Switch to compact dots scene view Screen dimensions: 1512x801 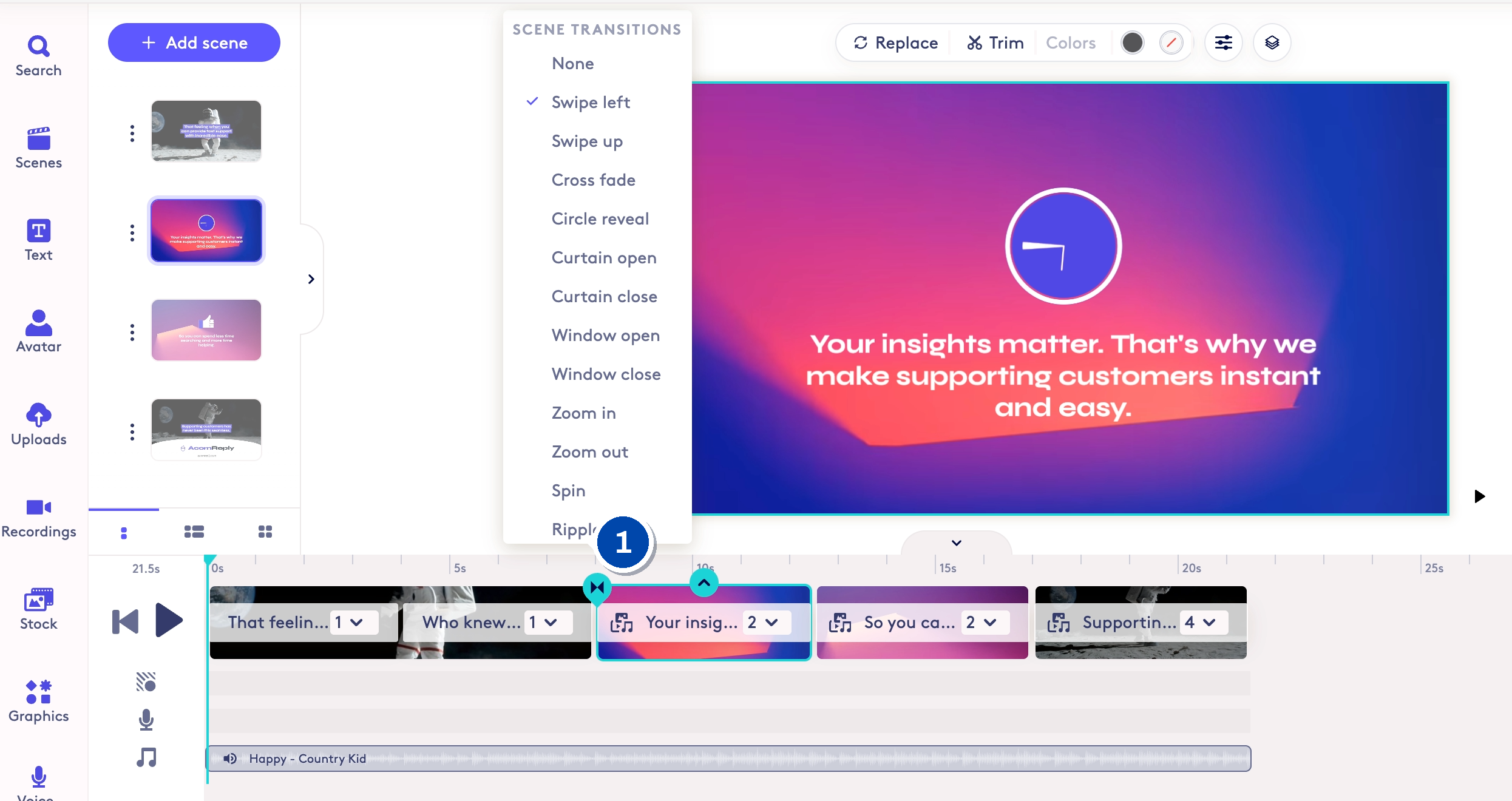[124, 532]
